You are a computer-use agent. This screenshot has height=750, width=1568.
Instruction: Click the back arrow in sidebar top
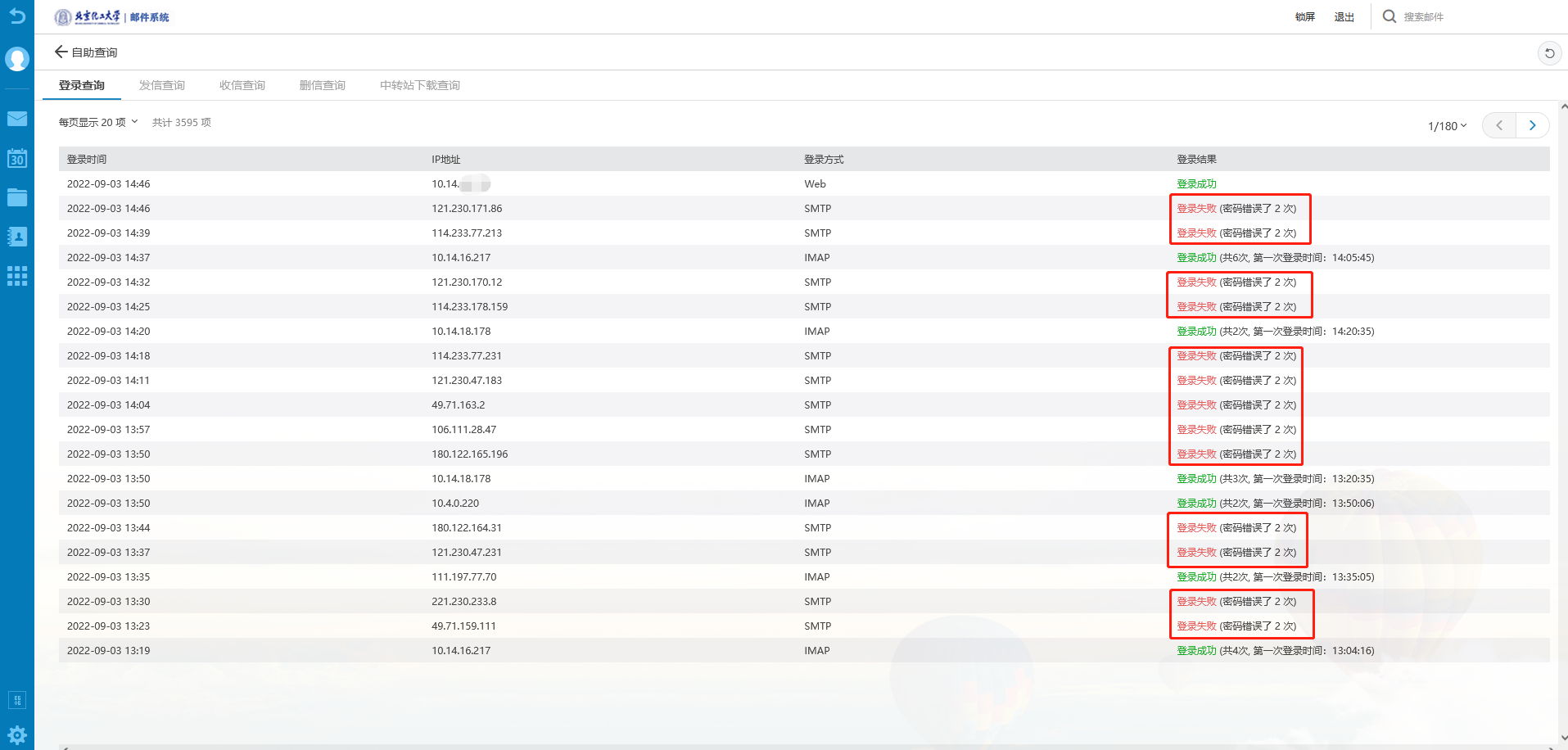17,16
